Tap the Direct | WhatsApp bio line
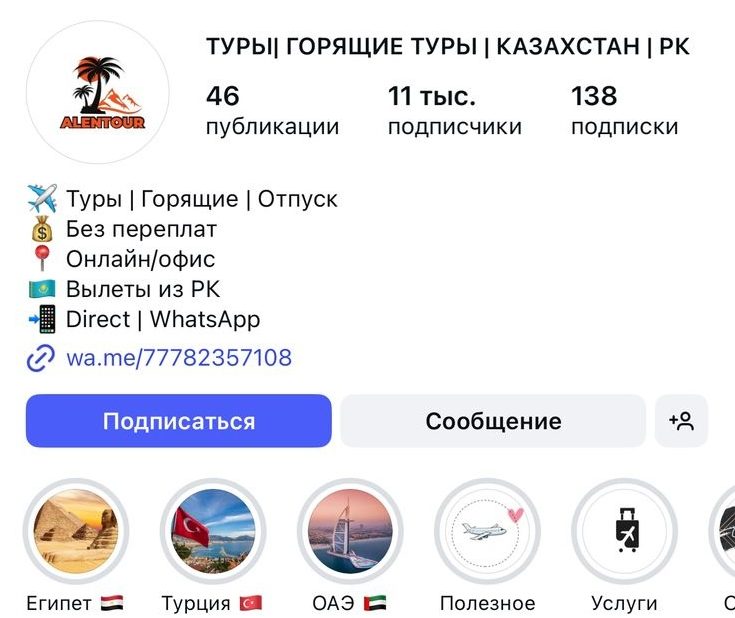 click(x=144, y=319)
